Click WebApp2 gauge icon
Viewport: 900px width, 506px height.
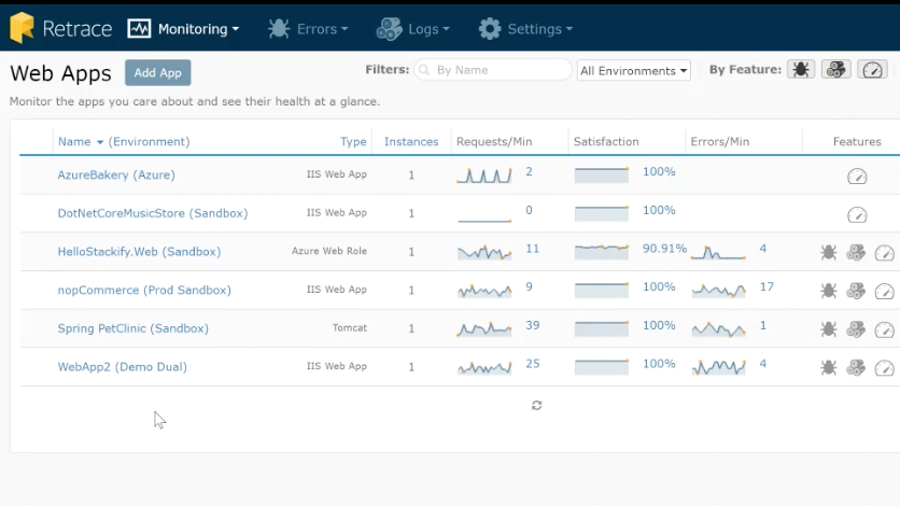click(x=884, y=368)
